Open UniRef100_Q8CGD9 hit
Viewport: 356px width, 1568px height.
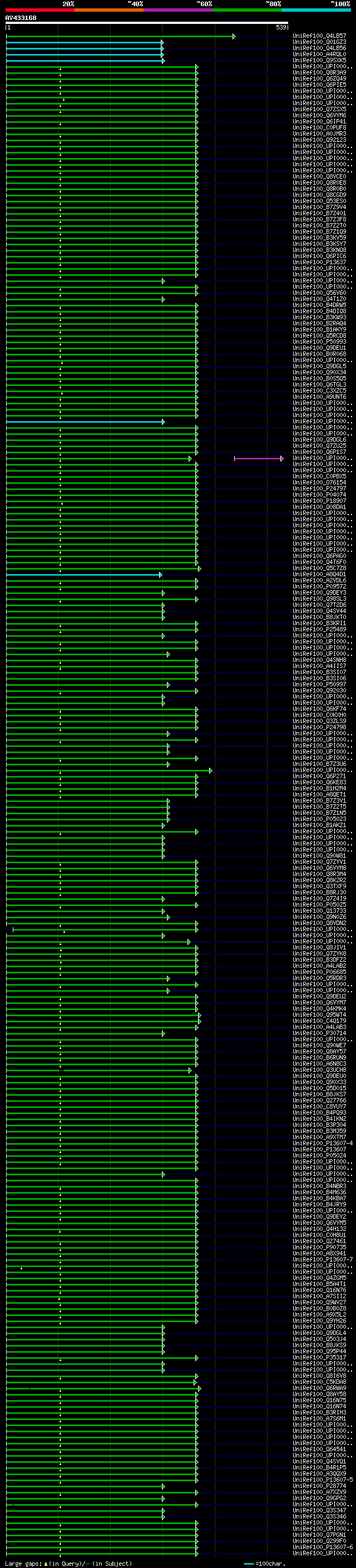pos(319,195)
